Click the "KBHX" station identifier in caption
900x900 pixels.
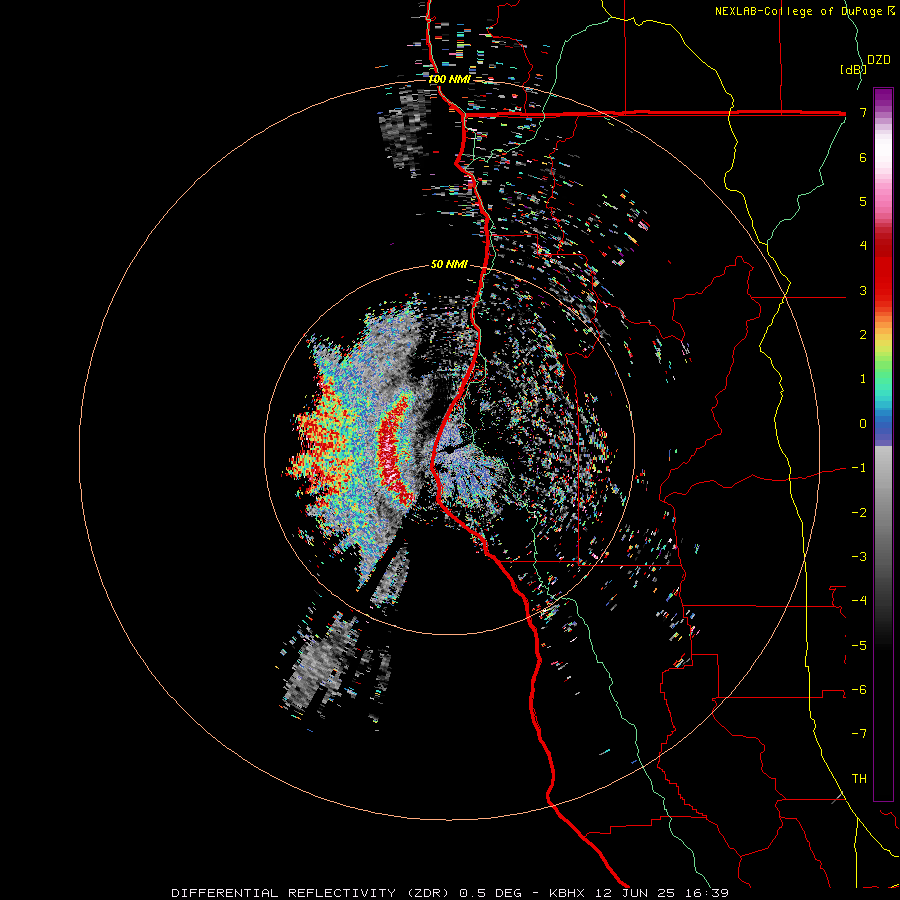coord(566,893)
